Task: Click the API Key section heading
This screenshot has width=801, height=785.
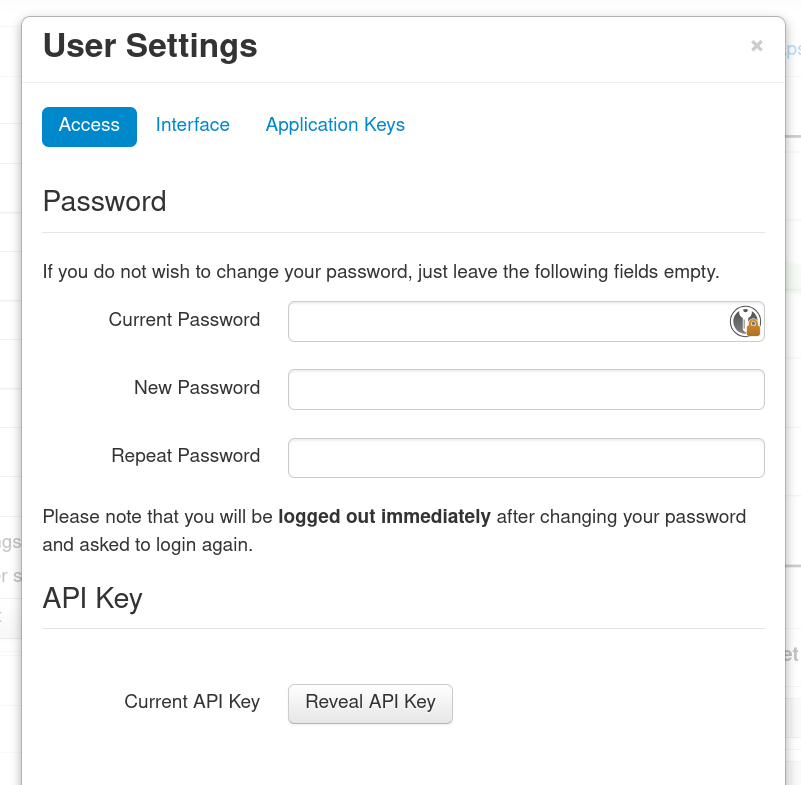Action: coord(92,598)
